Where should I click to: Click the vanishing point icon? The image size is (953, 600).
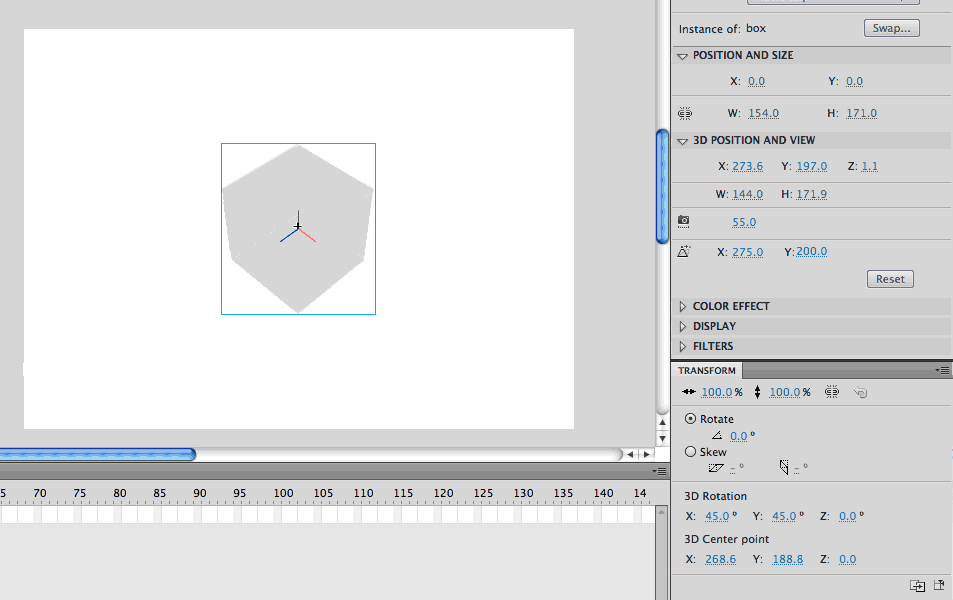tap(684, 252)
